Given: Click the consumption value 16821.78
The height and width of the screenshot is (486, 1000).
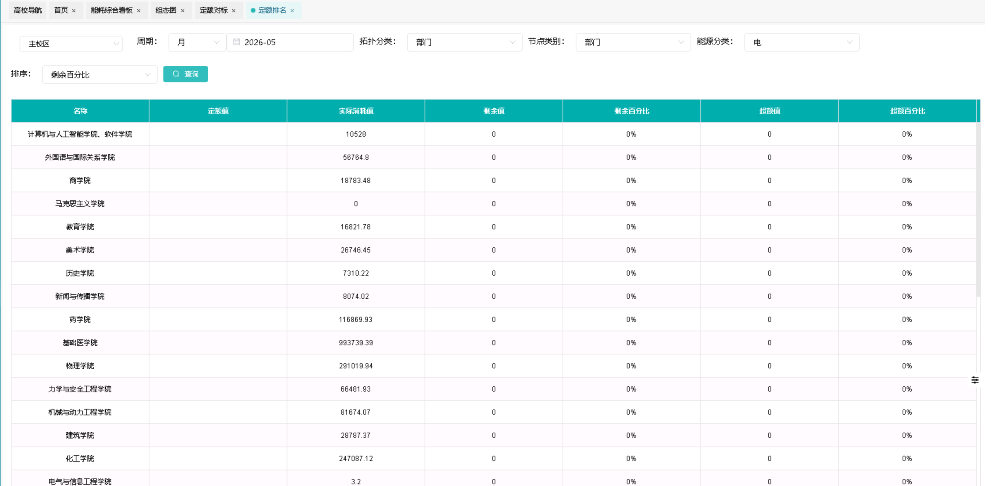Looking at the screenshot, I should (x=356, y=227).
